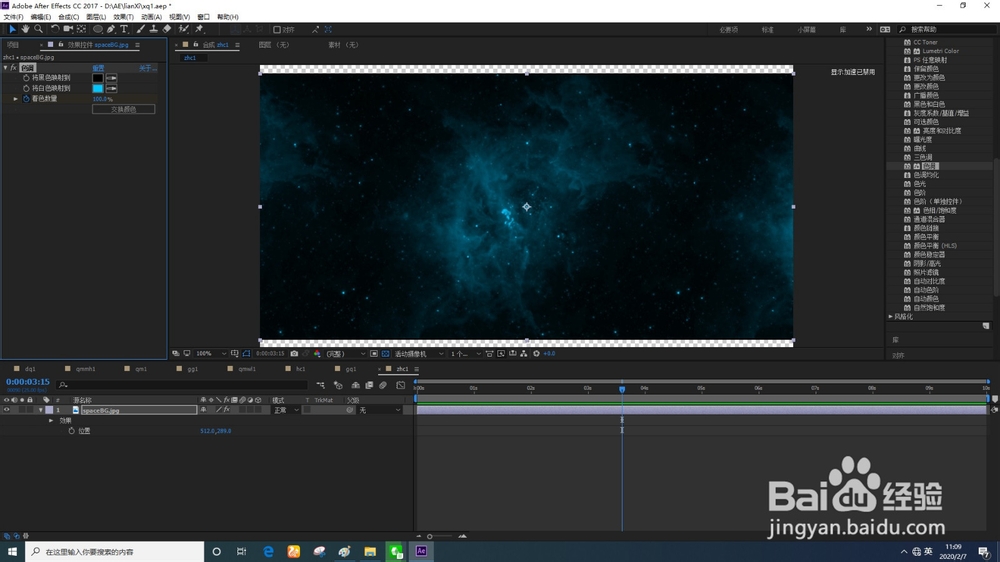Select the Hand tool

(25, 29)
